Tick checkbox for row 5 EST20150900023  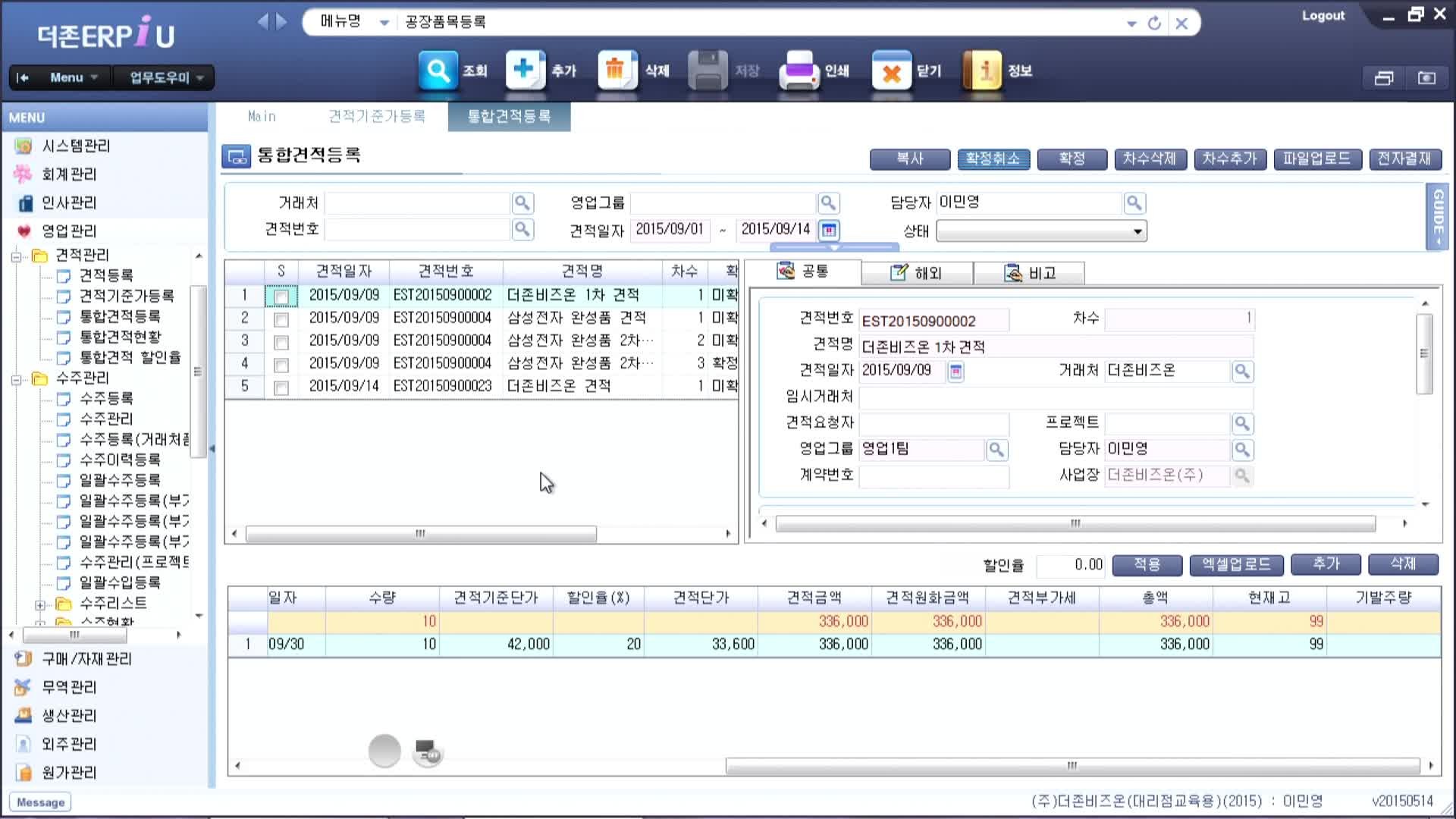(x=281, y=388)
